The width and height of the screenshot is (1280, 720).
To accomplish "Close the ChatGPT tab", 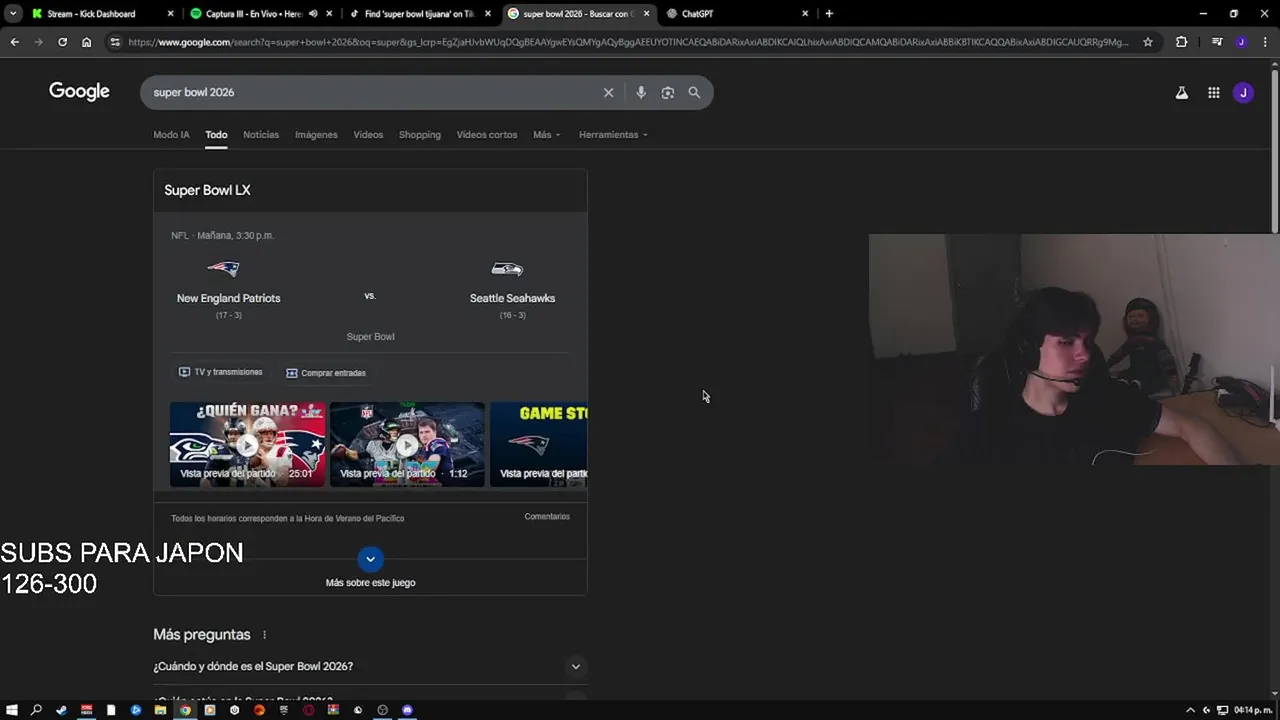I will point(805,14).
